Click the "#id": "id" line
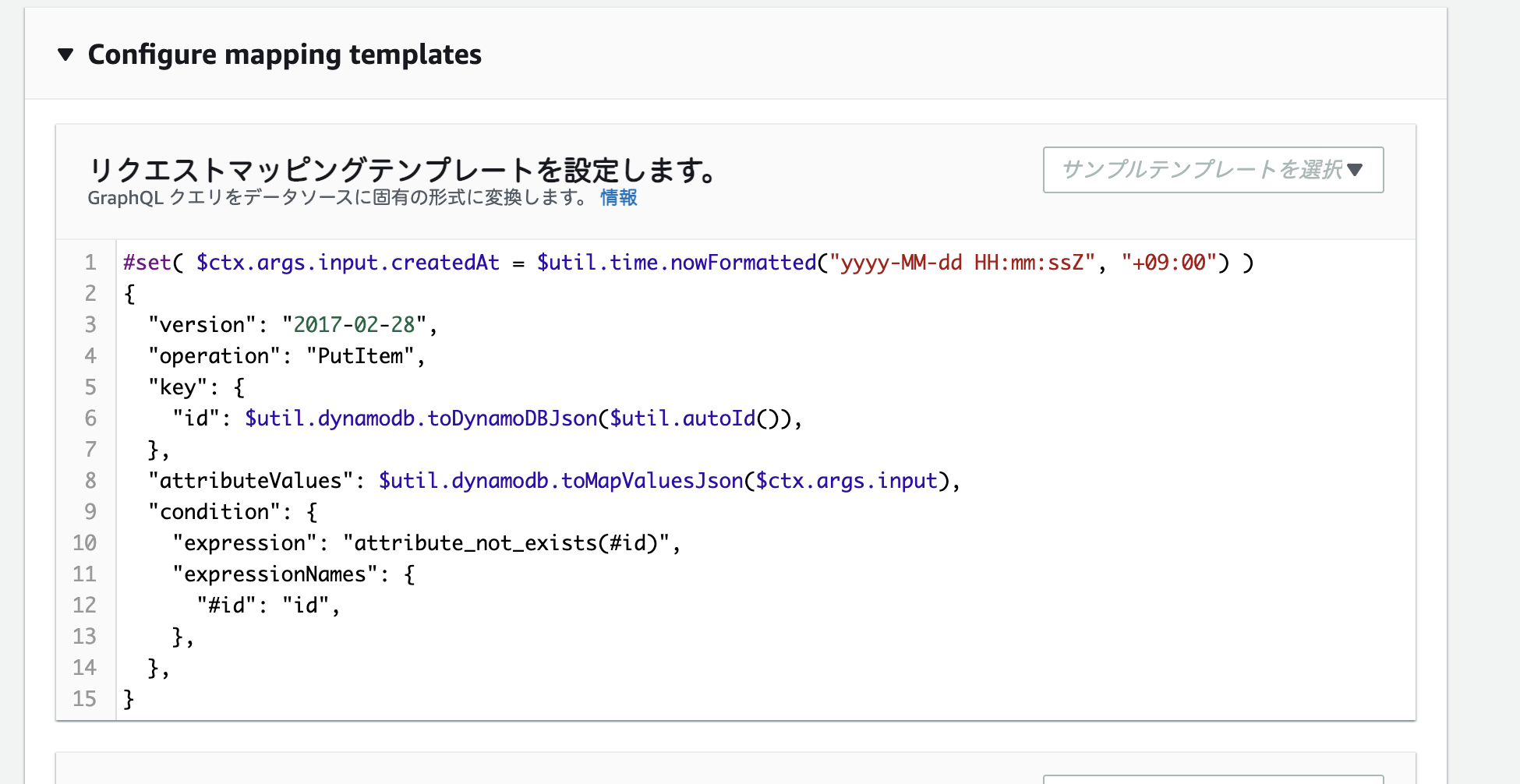The height and width of the screenshot is (784, 1520). pos(268,606)
